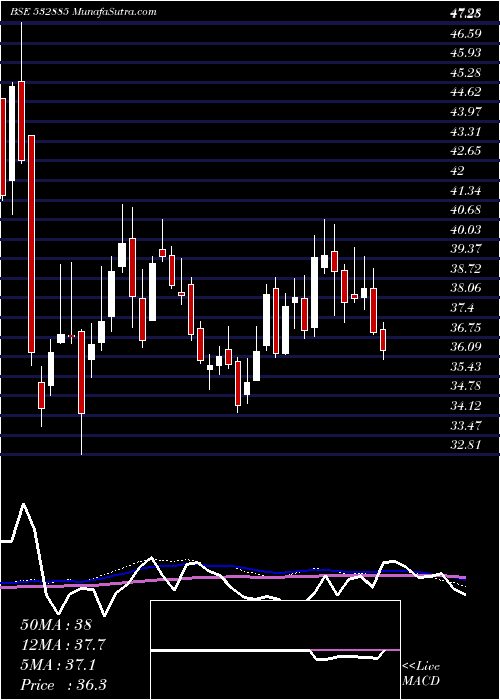The height and width of the screenshot is (700, 500).
Task: Click the 'Price : 36.3' text
Action: [x=63, y=685]
